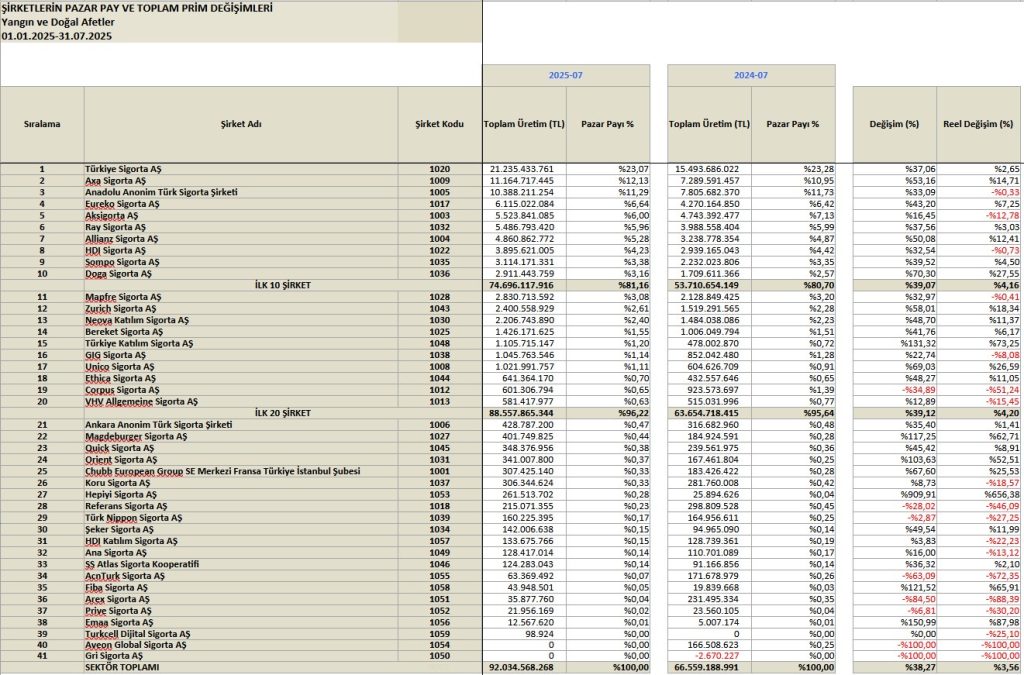
Task: Select the red change value '-%34,89'
Action: pyautogui.click(x=895, y=390)
